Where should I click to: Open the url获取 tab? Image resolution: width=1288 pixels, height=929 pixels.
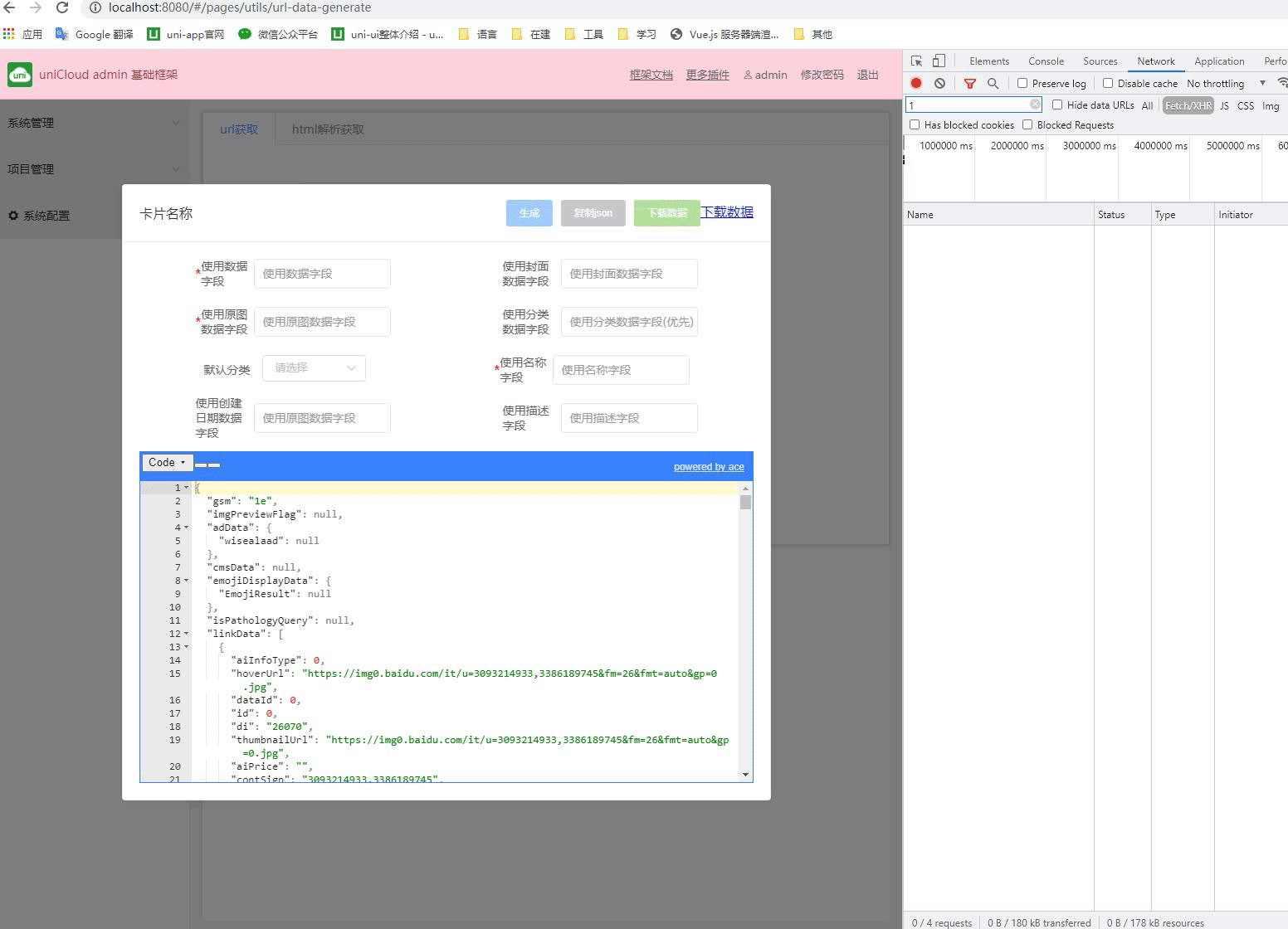click(x=239, y=129)
